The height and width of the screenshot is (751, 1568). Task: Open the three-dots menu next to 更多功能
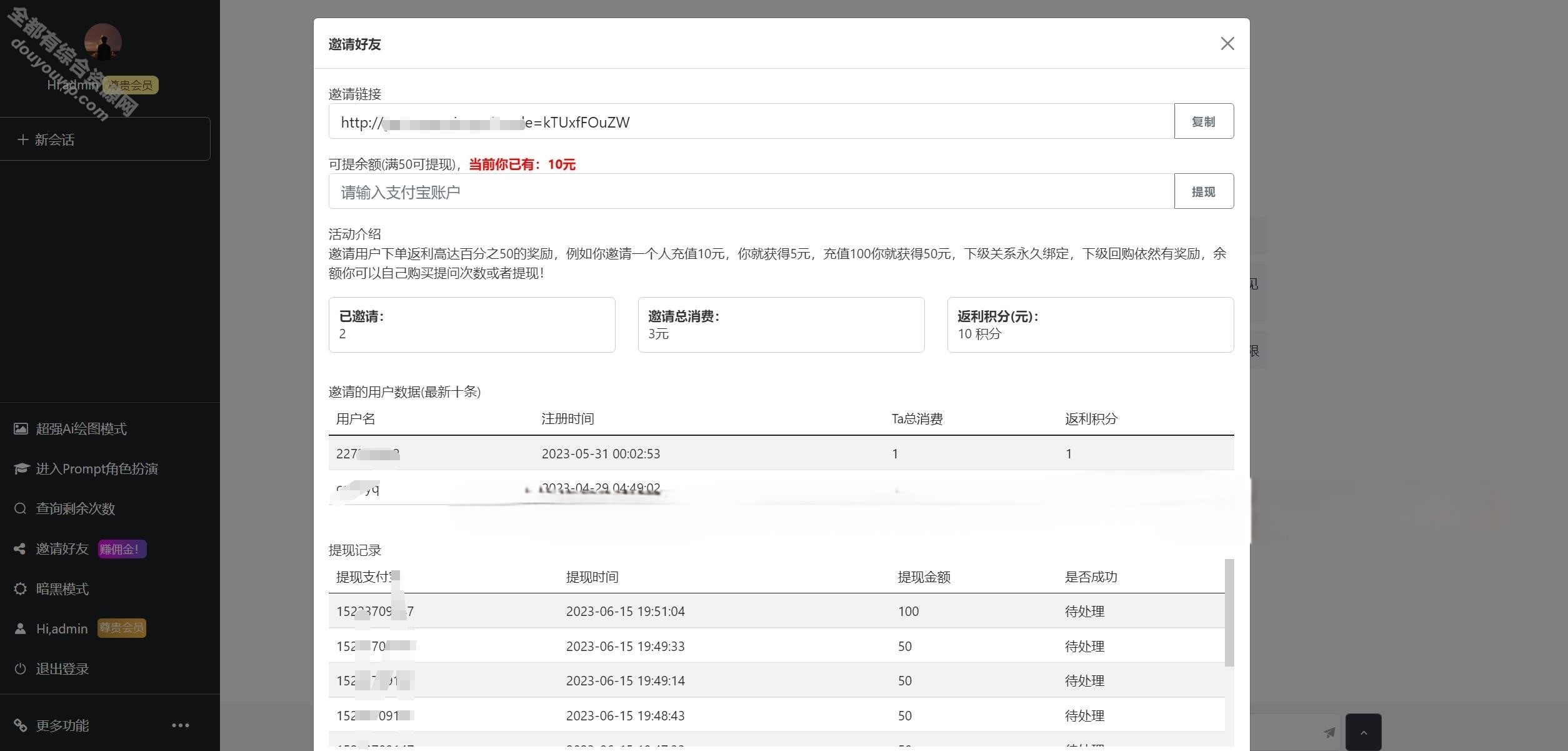pos(181,725)
